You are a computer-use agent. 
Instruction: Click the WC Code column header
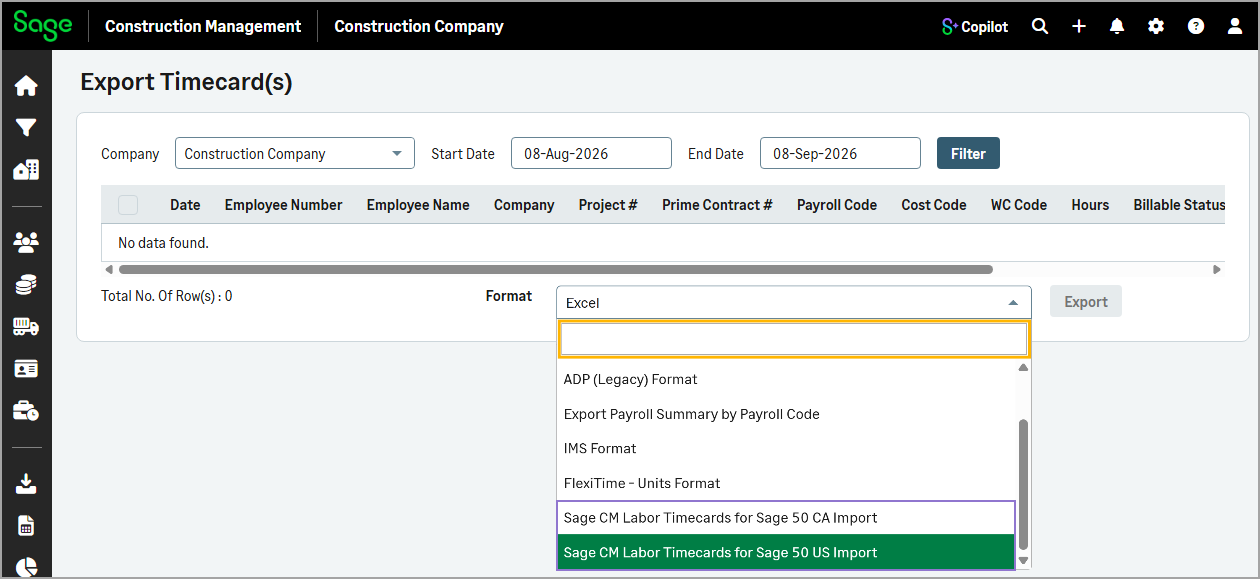pyautogui.click(x=1019, y=205)
